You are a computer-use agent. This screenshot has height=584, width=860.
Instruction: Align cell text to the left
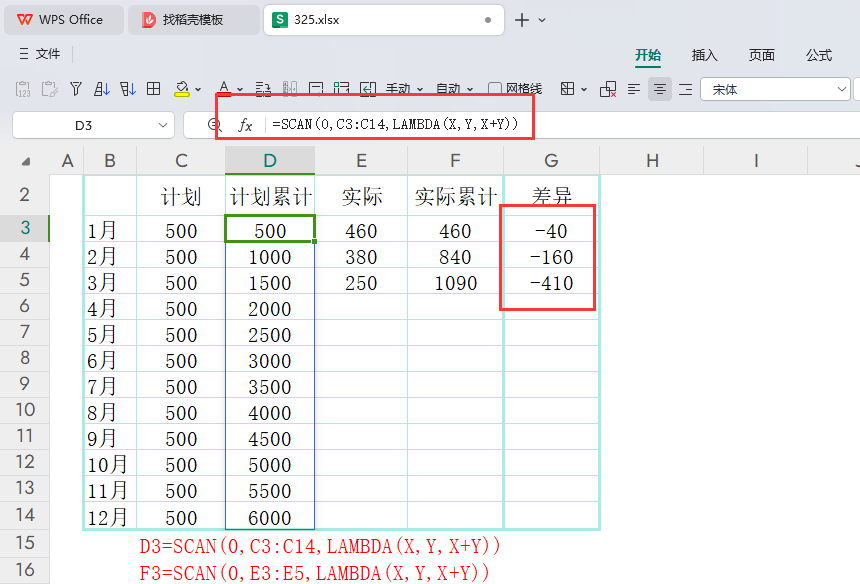(x=634, y=89)
